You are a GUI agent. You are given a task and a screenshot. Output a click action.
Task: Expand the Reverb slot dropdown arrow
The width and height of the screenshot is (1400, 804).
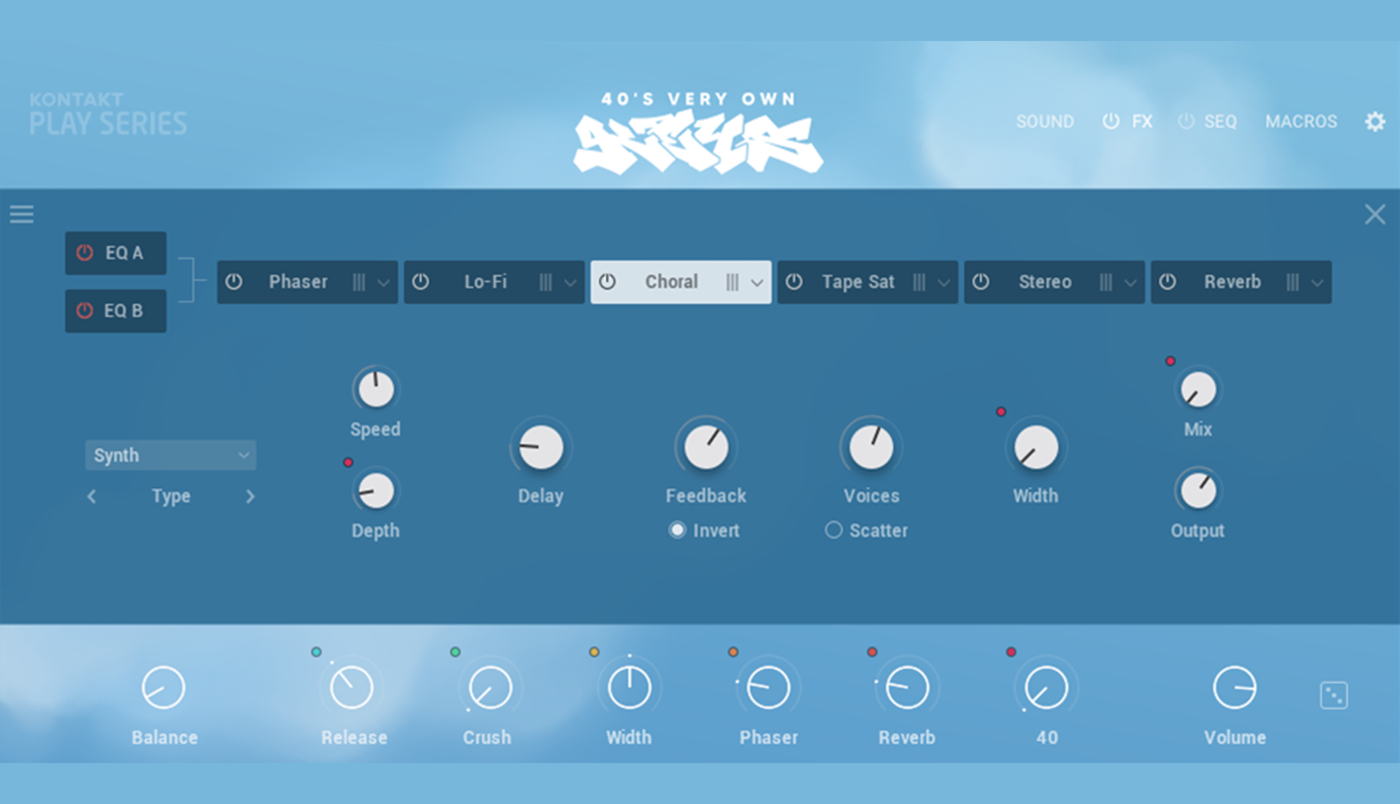[1318, 283]
